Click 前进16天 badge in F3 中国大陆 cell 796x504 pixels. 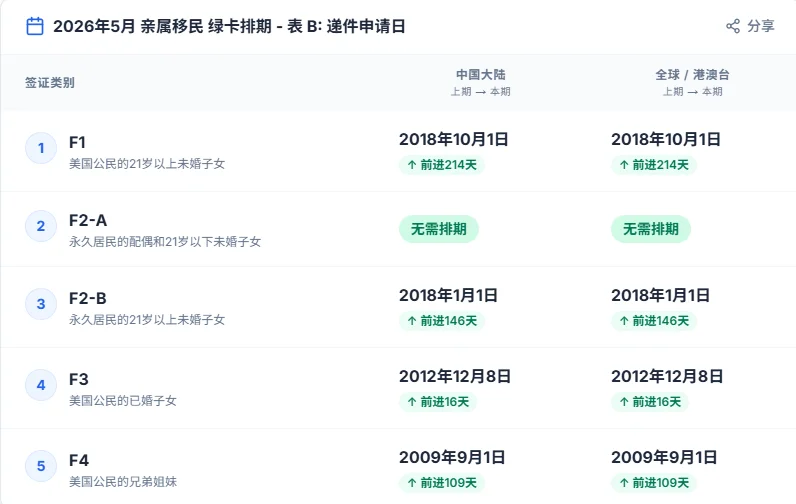tap(438, 402)
